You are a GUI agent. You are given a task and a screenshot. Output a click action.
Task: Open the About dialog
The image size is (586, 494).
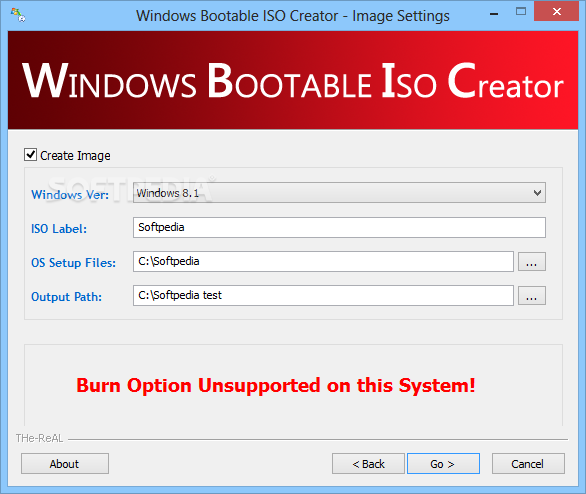pyautogui.click(x=65, y=464)
